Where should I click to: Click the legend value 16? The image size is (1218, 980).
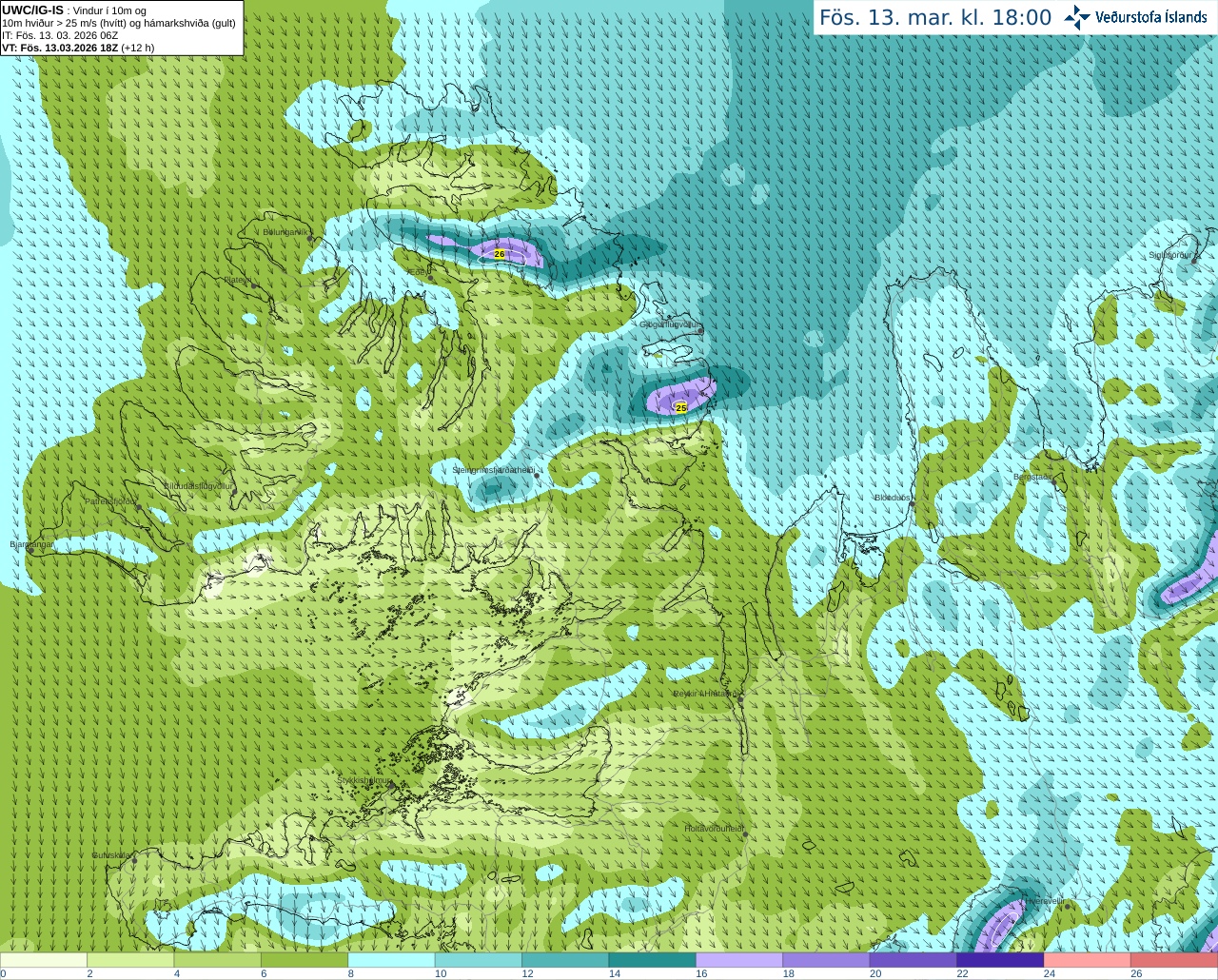(701, 973)
